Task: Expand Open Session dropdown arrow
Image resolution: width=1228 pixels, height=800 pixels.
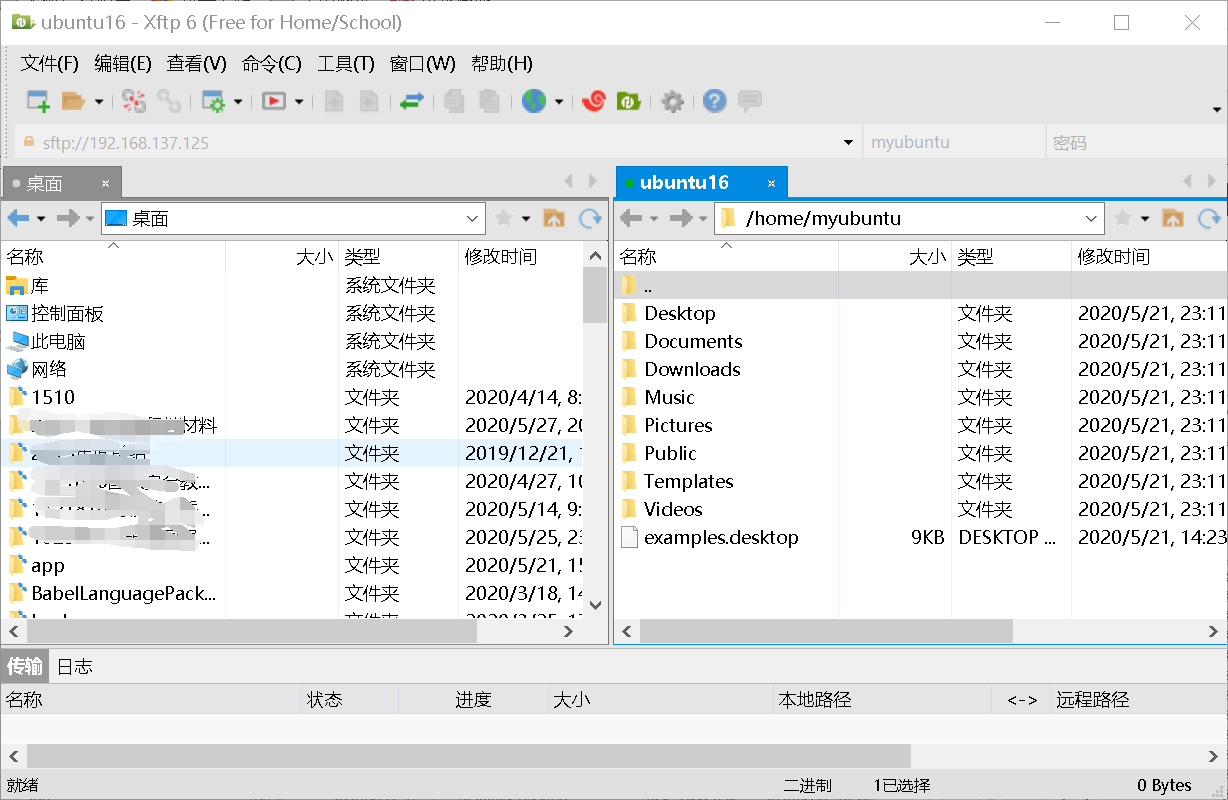Action: click(98, 101)
